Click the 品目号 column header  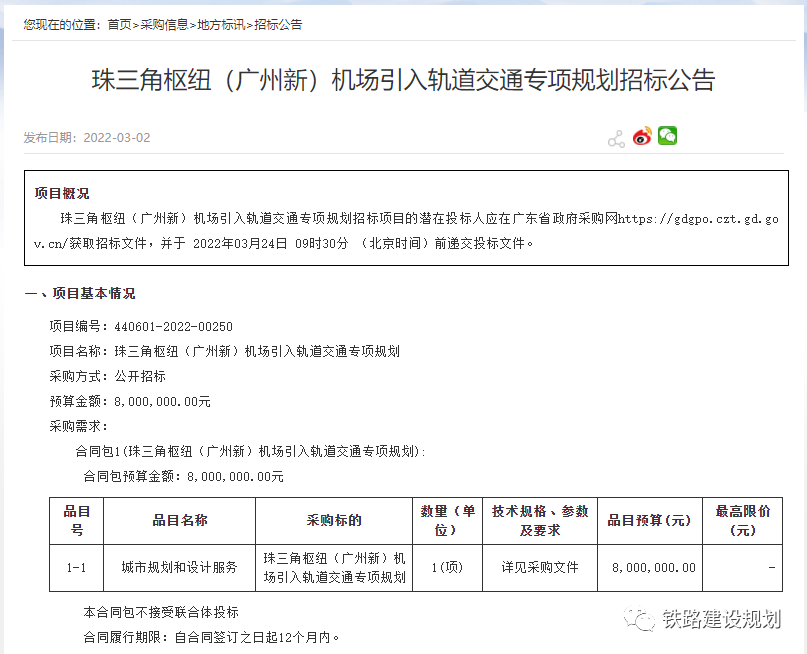[77, 521]
